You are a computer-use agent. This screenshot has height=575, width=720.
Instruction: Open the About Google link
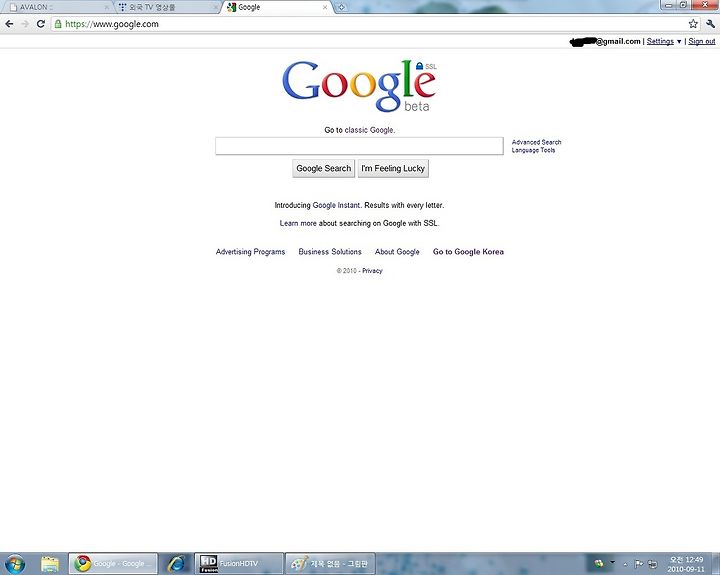click(x=397, y=252)
